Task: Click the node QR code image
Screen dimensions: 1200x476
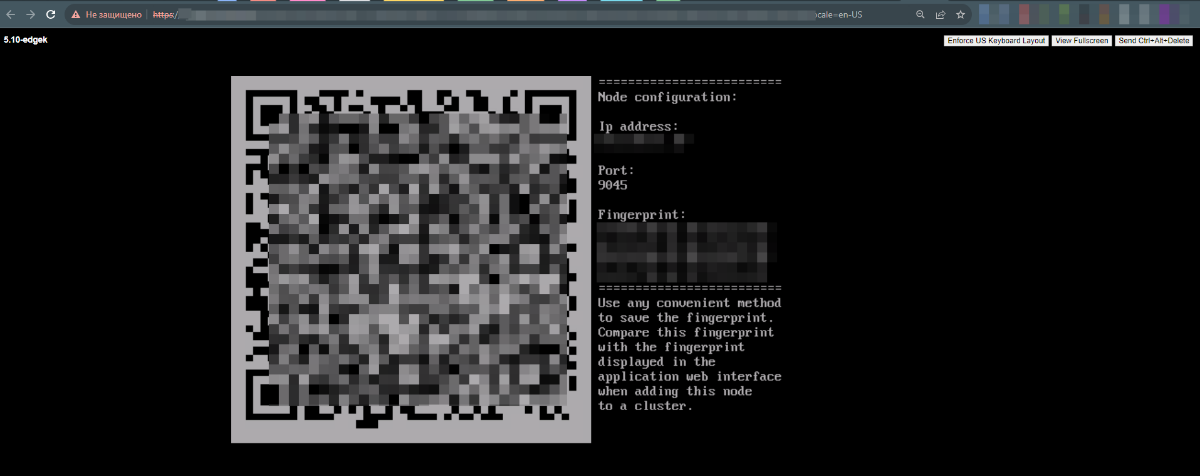Action: tap(411, 259)
